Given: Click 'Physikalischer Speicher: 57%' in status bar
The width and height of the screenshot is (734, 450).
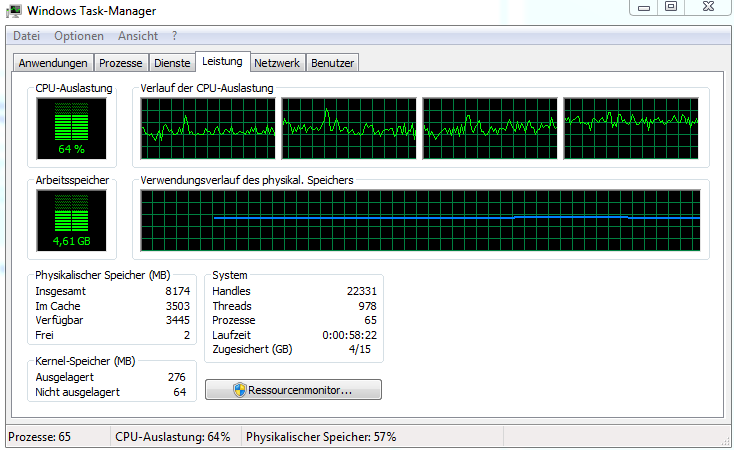Looking at the screenshot, I should (321, 437).
